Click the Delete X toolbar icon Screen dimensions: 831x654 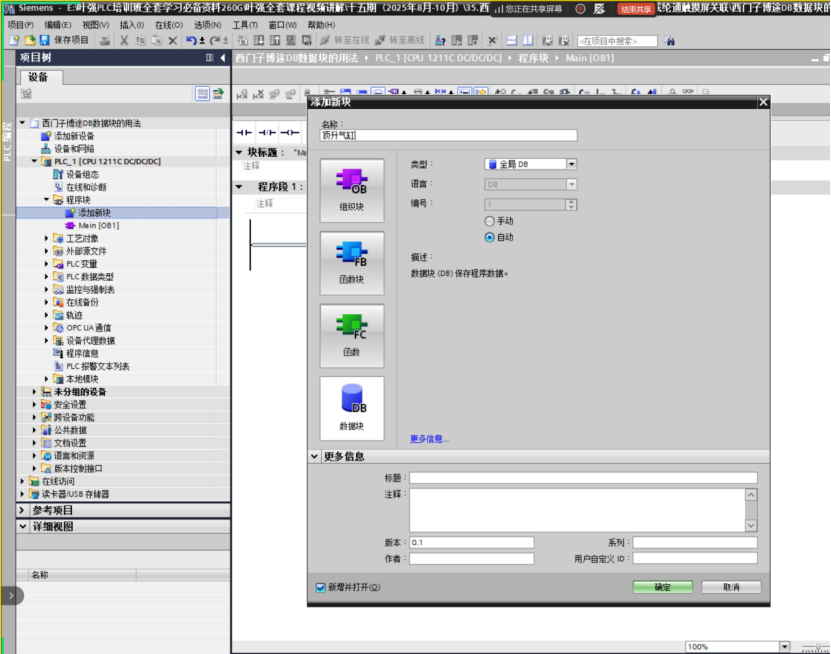[x=172, y=40]
